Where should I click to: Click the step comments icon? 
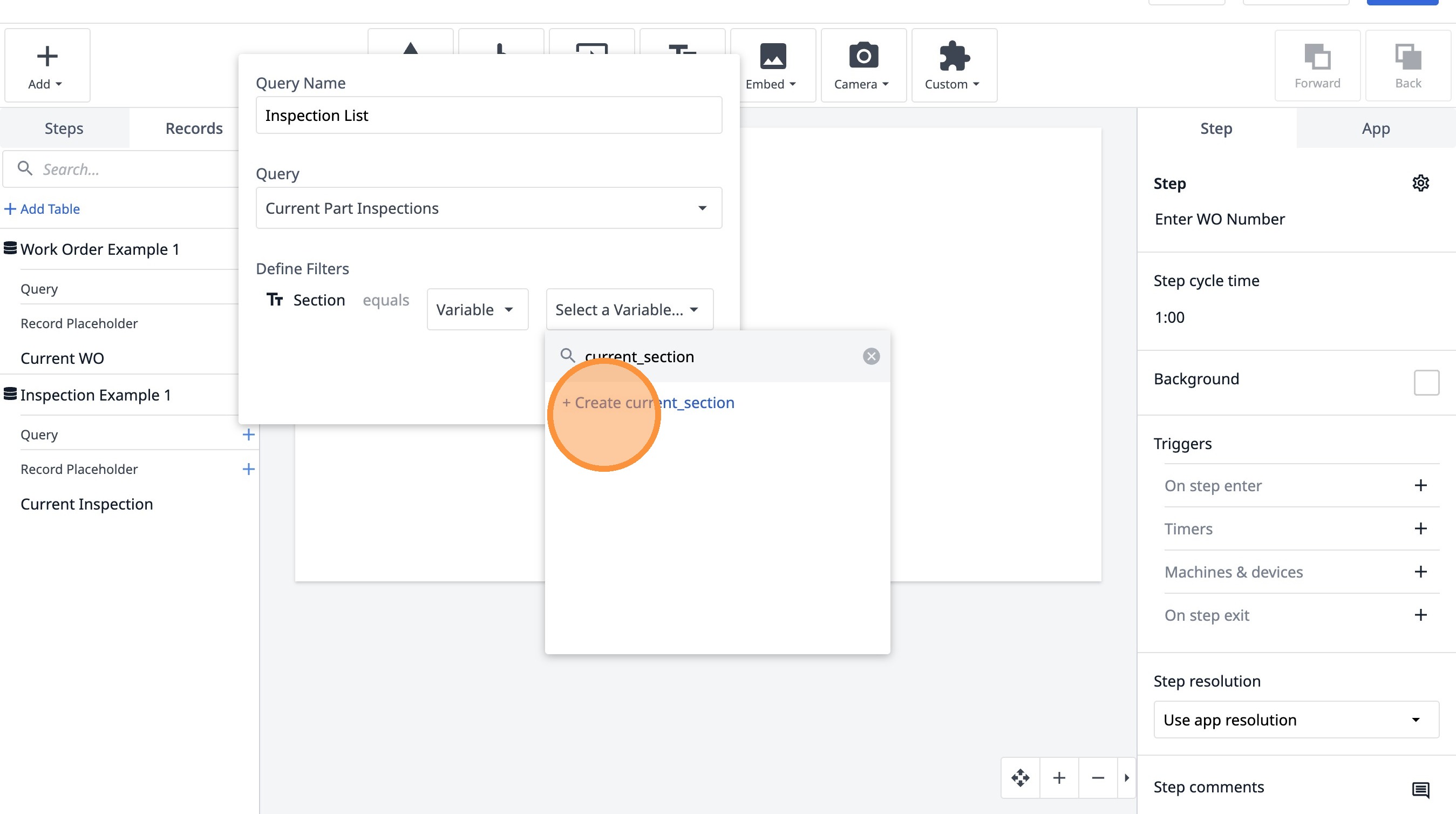click(x=1420, y=789)
